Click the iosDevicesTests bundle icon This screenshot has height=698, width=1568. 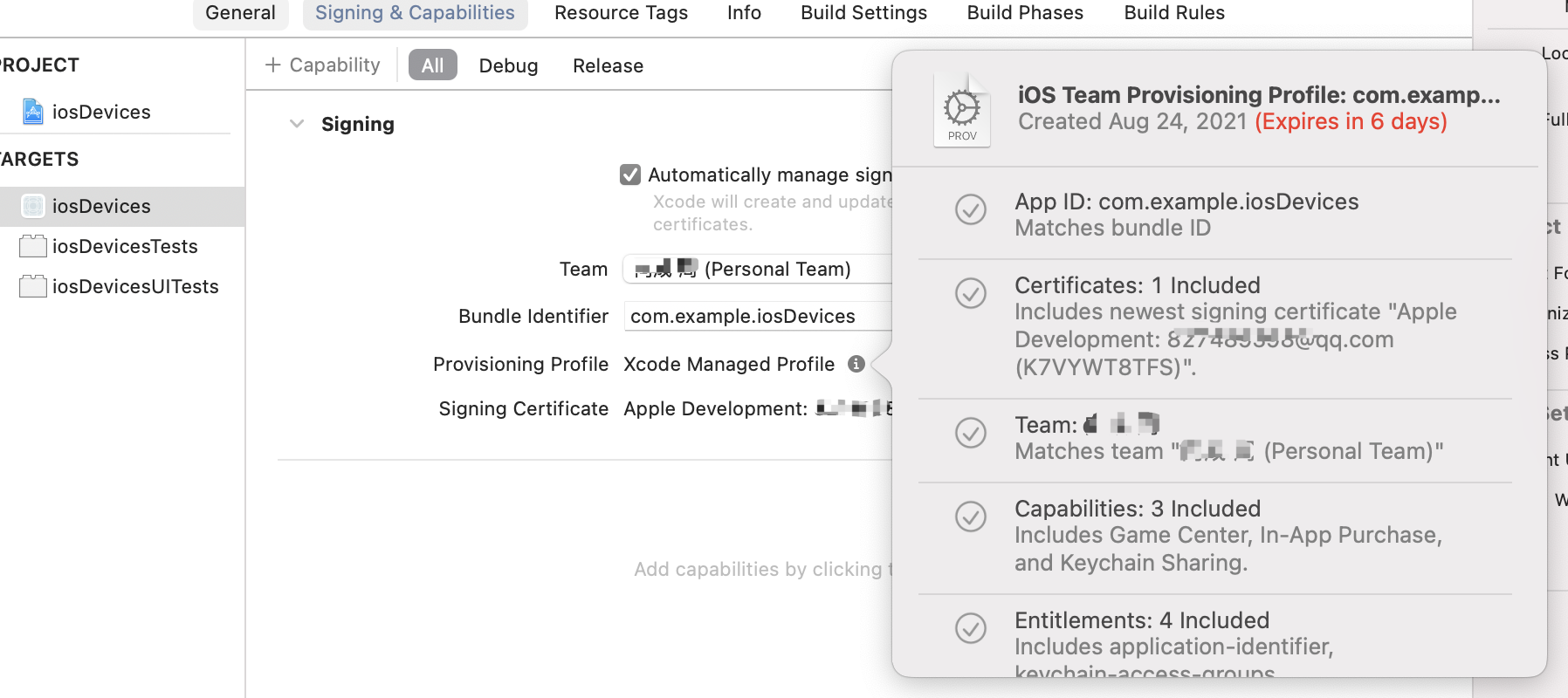(x=33, y=246)
